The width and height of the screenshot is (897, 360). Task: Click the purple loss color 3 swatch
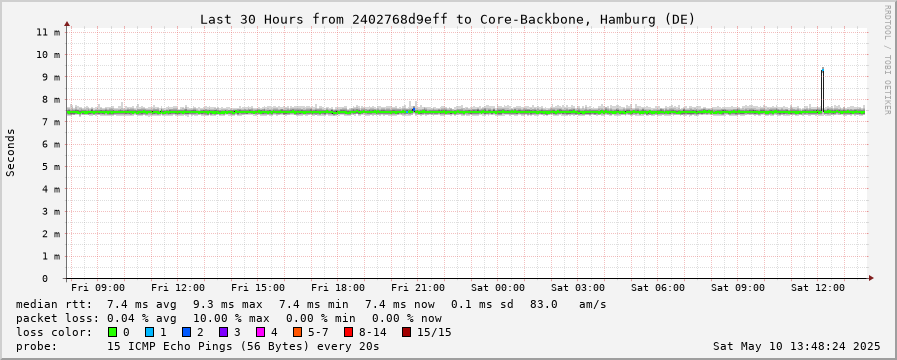[223, 332]
